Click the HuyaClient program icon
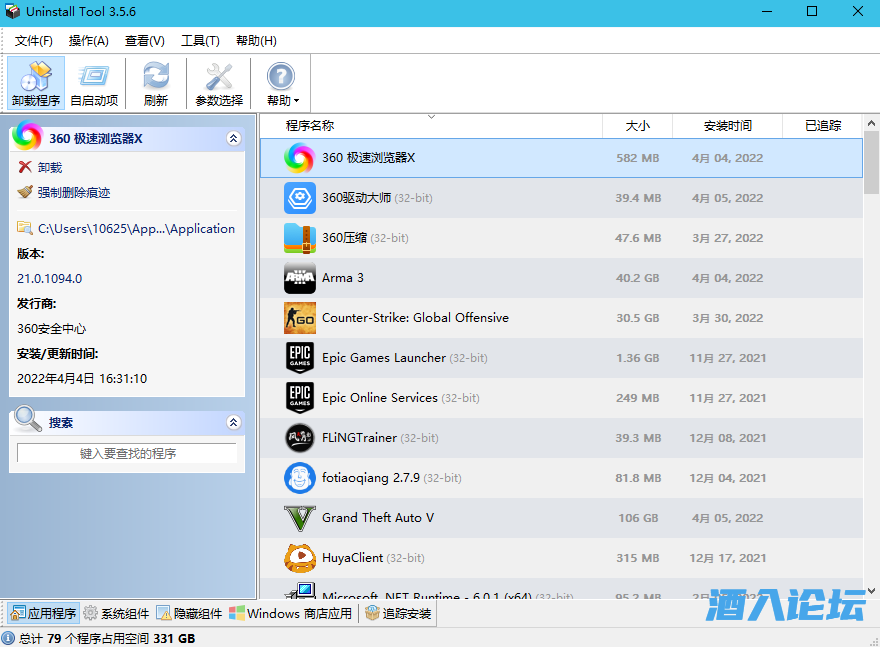 point(297,558)
